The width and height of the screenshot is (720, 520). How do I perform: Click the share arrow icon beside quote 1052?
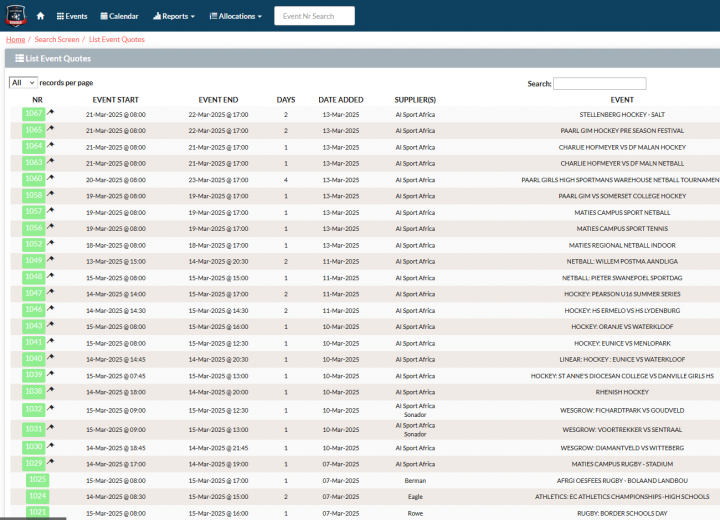click(51, 243)
